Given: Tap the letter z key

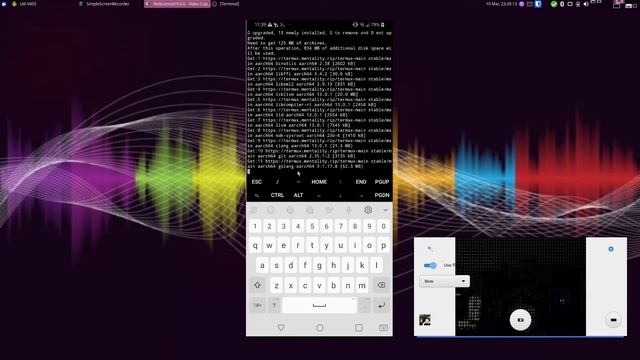Looking at the screenshot, I should 276,285.
